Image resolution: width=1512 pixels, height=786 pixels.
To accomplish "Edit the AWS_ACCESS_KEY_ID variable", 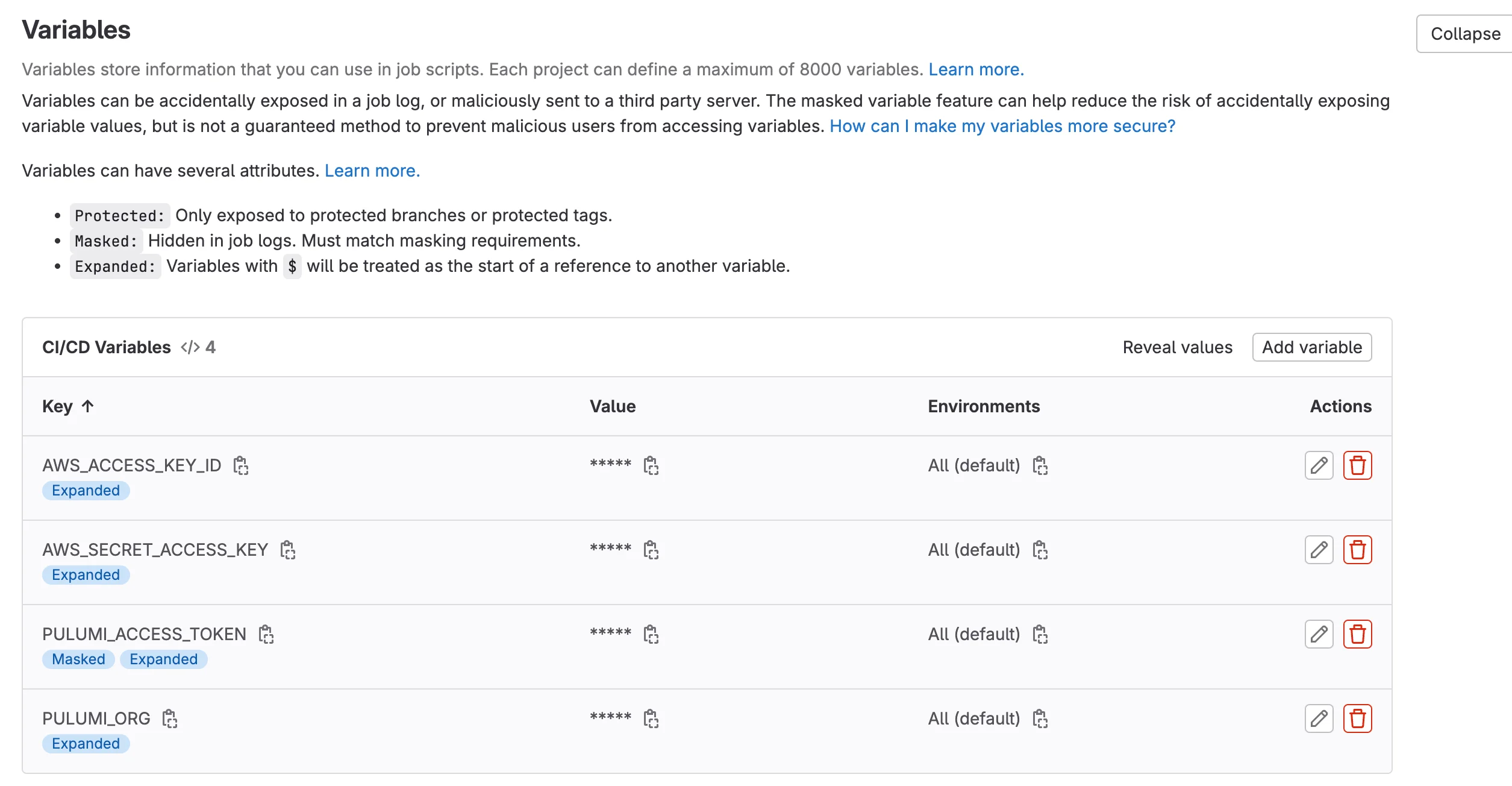I will point(1319,465).
